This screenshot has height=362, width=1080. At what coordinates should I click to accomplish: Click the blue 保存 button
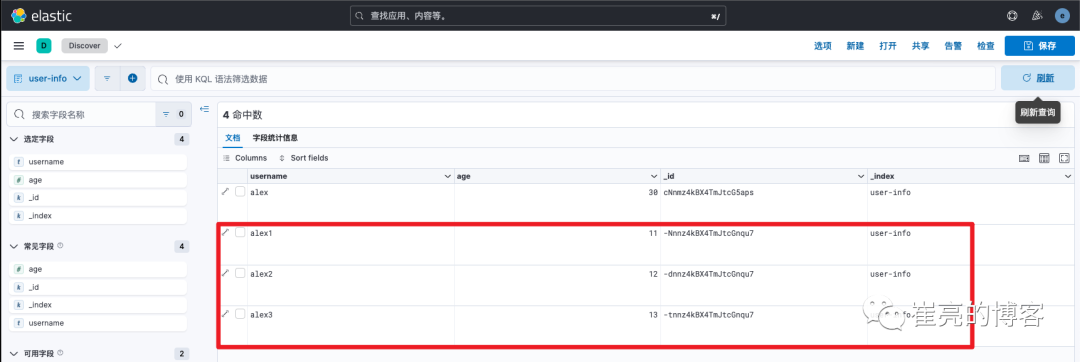coord(1039,46)
